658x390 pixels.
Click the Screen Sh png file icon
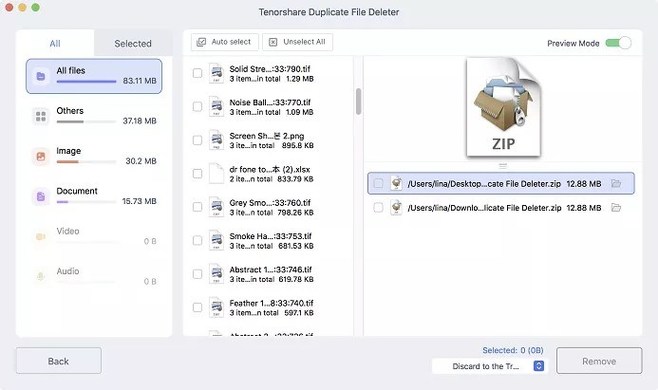216,140
